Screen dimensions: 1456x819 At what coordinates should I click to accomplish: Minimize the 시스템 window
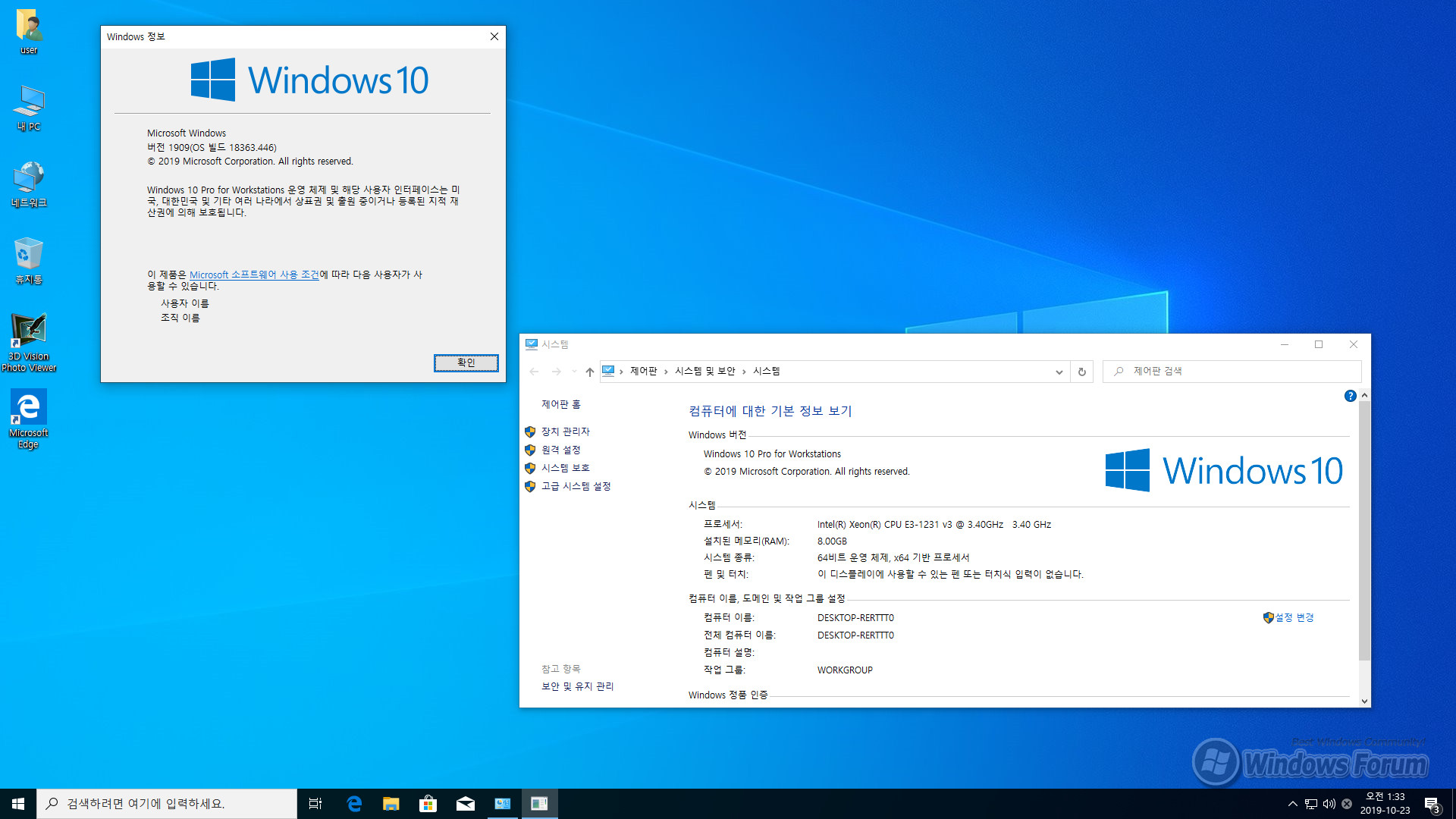point(1285,344)
